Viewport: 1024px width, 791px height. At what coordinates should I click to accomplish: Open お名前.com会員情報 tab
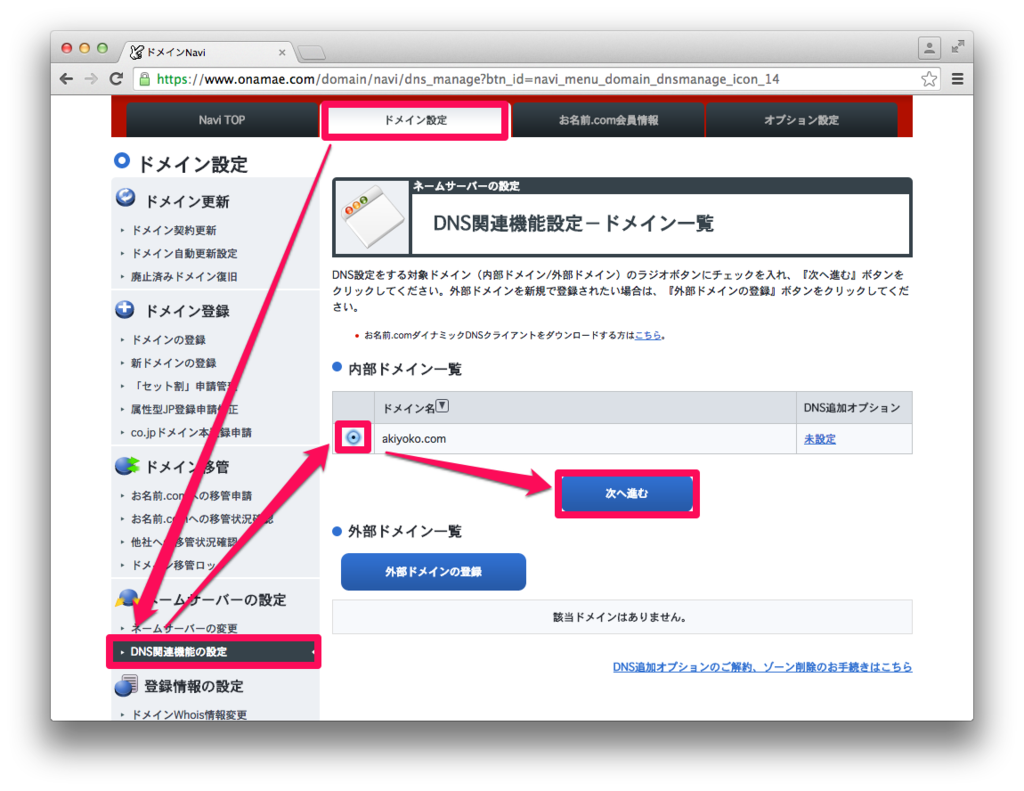pyautogui.click(x=608, y=120)
